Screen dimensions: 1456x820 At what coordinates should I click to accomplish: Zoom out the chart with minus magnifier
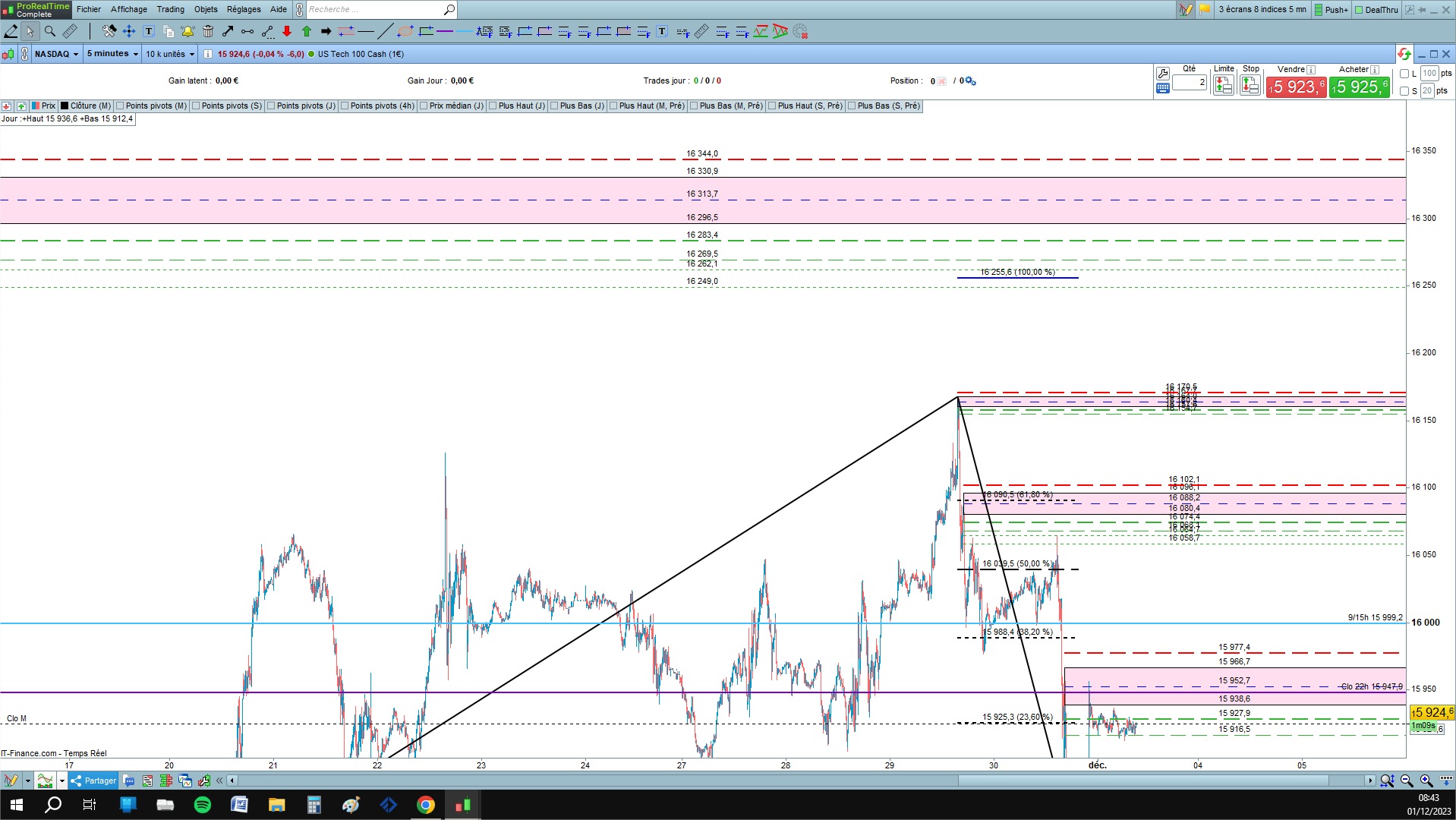point(1407,781)
